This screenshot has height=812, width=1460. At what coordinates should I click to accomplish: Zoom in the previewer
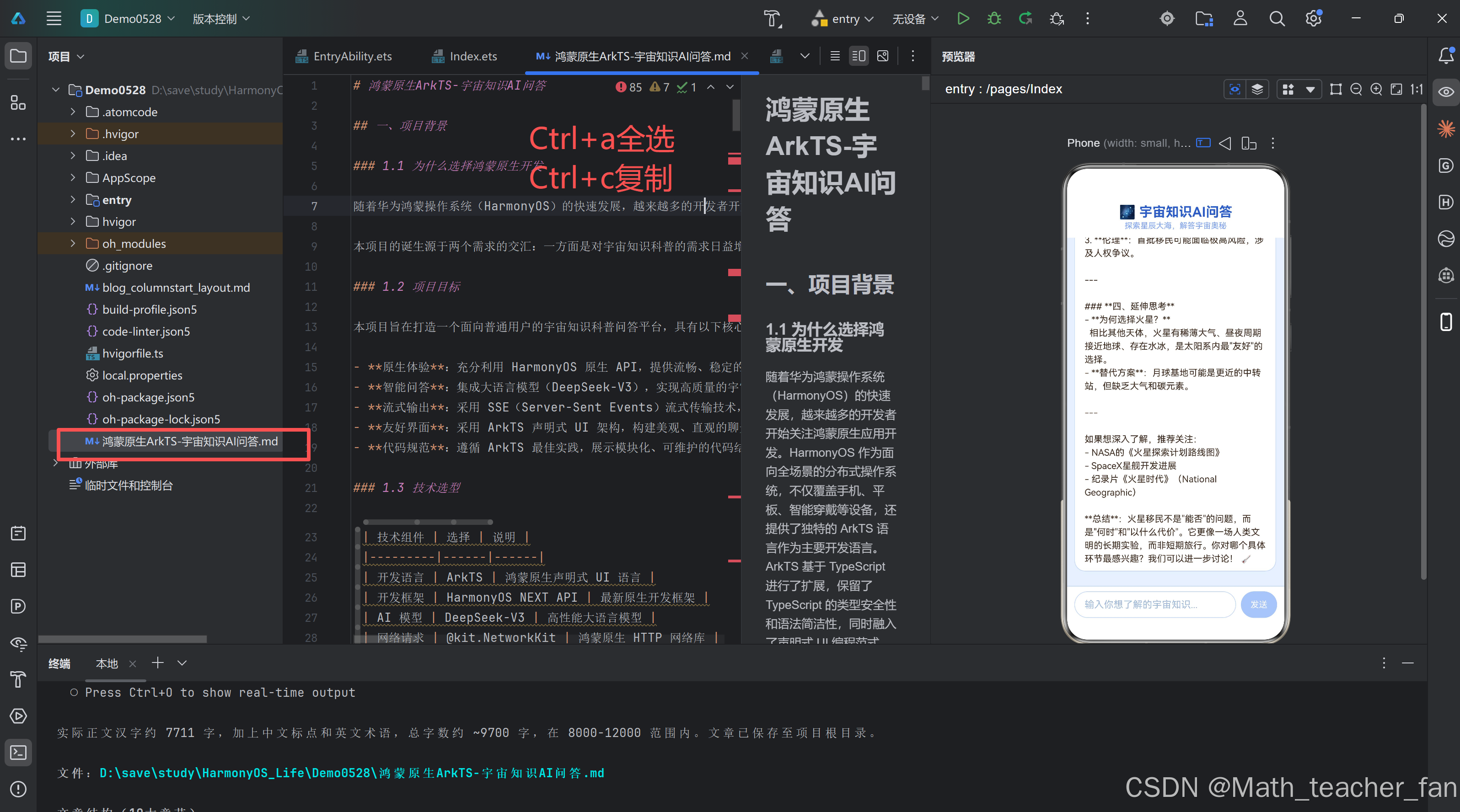click(x=1376, y=89)
